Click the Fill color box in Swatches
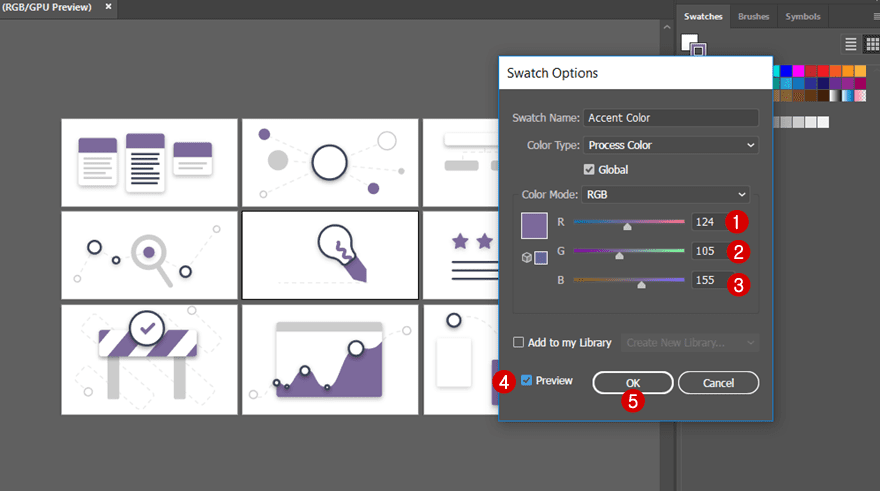Screen dimensions: 880x491 (689, 41)
